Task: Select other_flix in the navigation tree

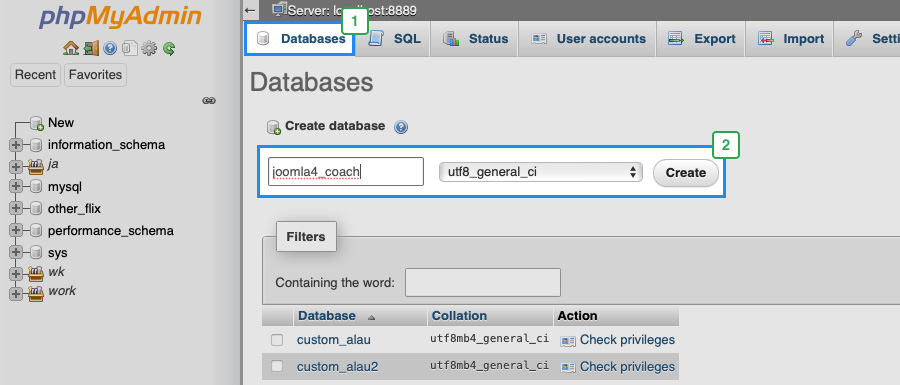Action: (x=74, y=209)
